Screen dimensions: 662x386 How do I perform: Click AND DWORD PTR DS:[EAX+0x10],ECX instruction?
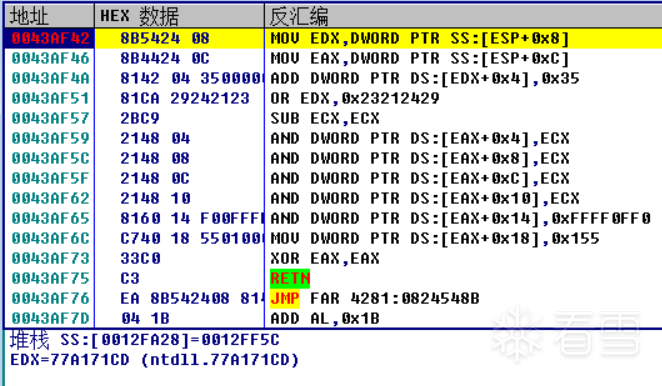pos(425,198)
